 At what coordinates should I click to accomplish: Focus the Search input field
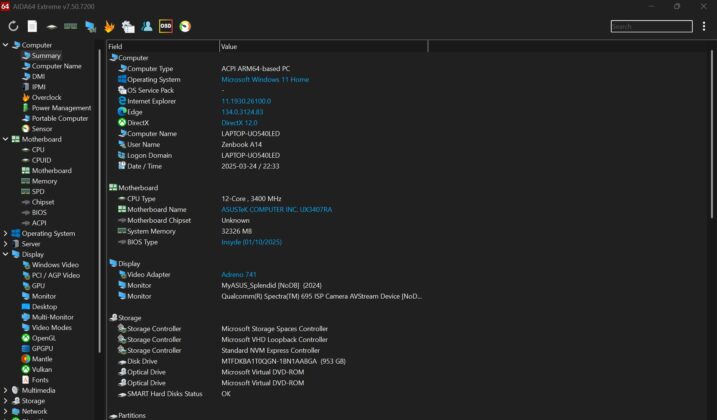click(x=651, y=27)
